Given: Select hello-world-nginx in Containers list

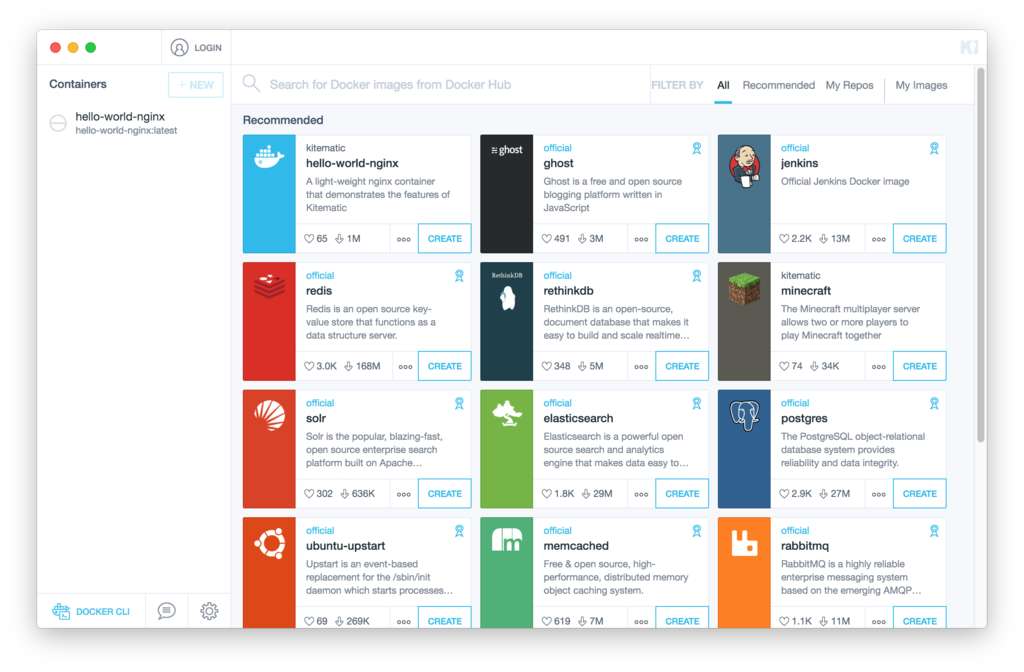Looking at the screenshot, I should [134, 123].
